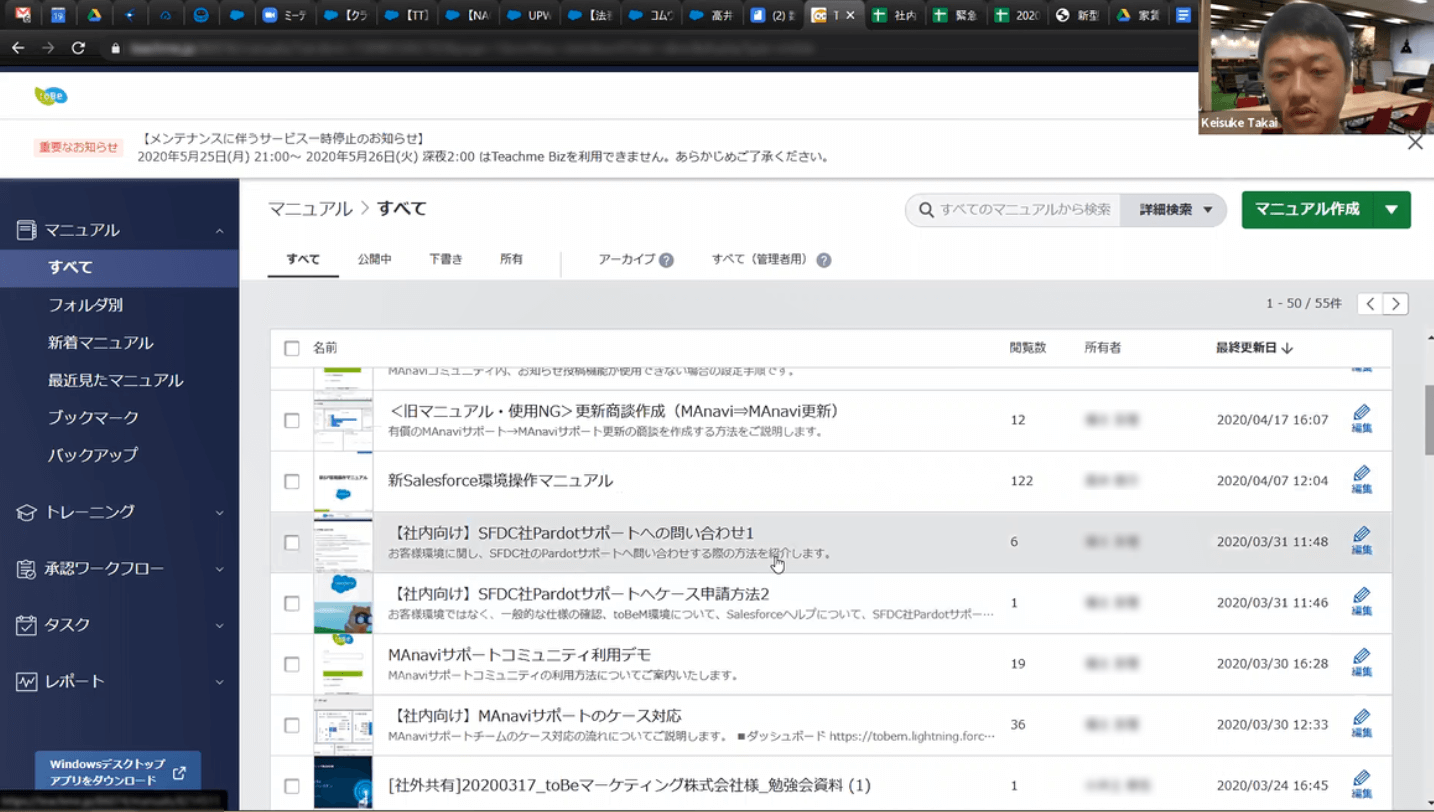The width and height of the screenshot is (1434, 812).
Task: Open the MAnaviサポートコミュニティ利用デモ manual title
Action: [x=519, y=655]
